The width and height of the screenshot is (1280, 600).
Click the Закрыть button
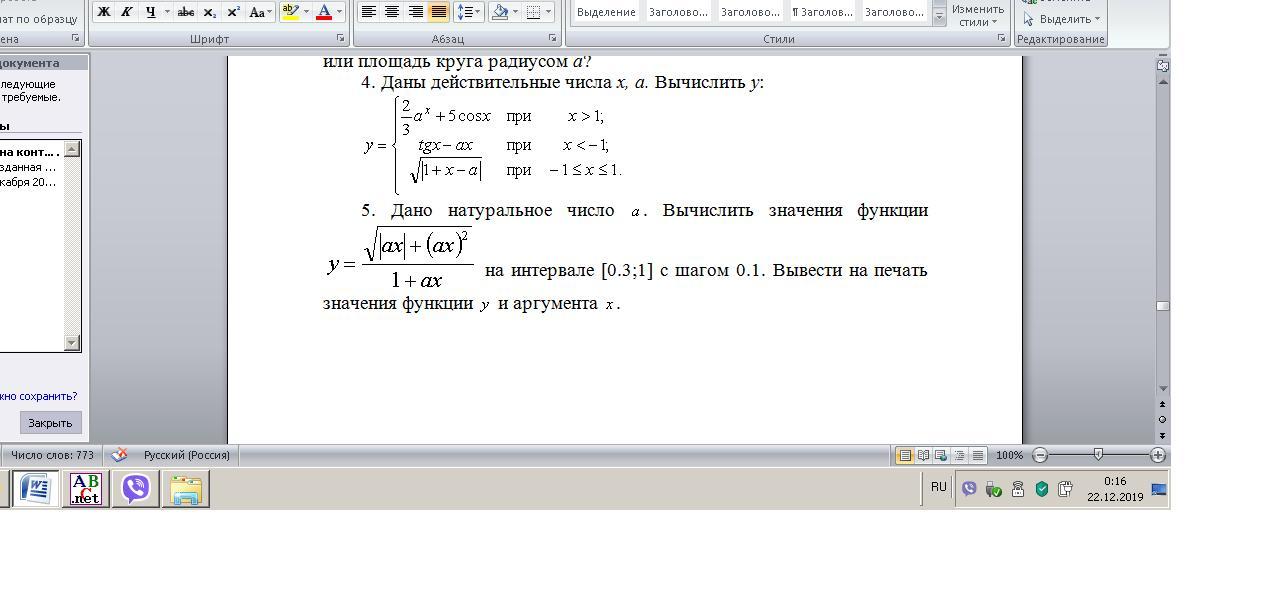50,423
